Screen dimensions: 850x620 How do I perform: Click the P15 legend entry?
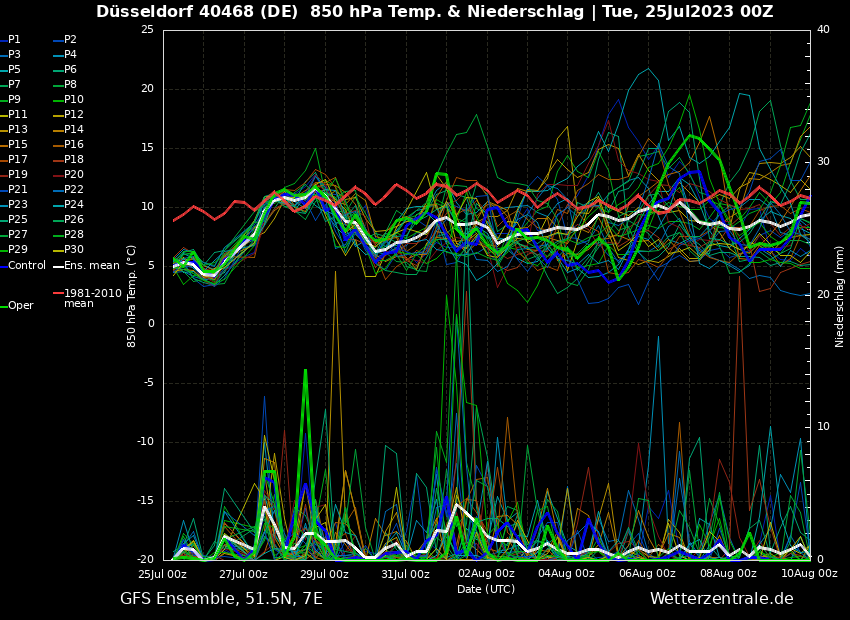click(18, 145)
